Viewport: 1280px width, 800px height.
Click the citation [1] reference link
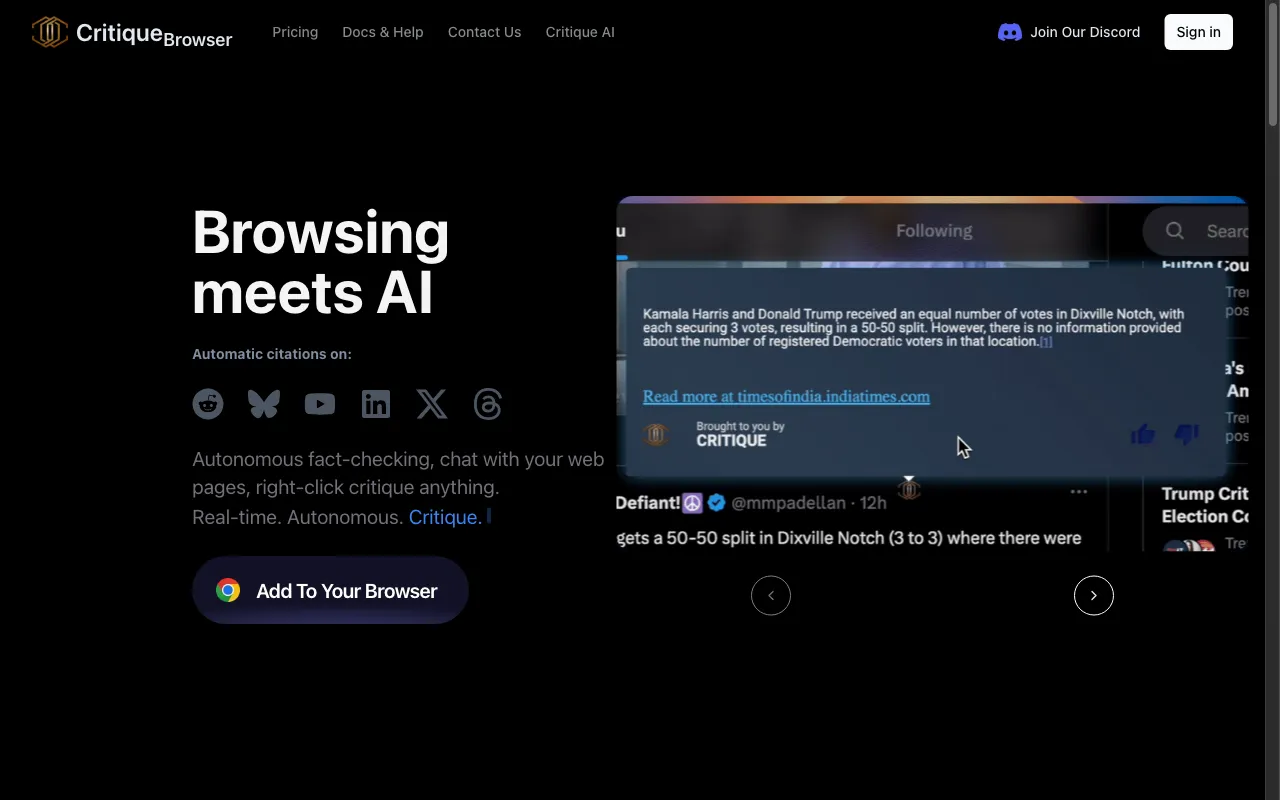1046,342
